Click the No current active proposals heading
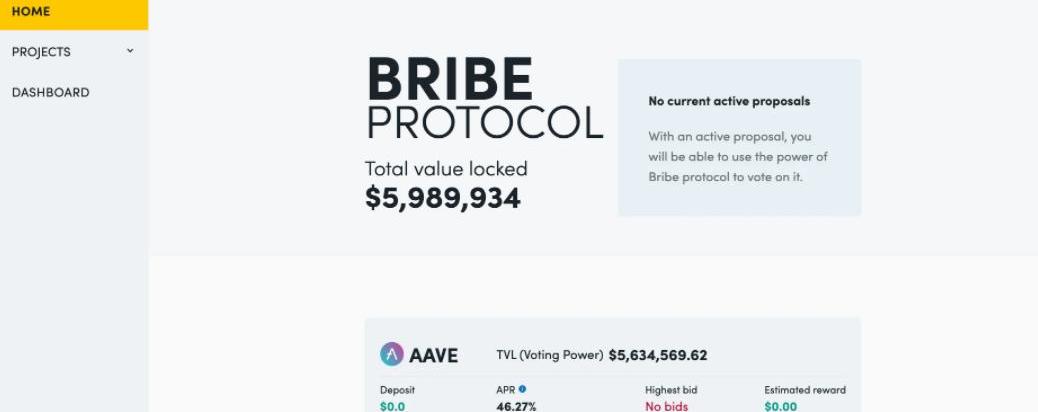The height and width of the screenshot is (412, 1038). tap(729, 101)
